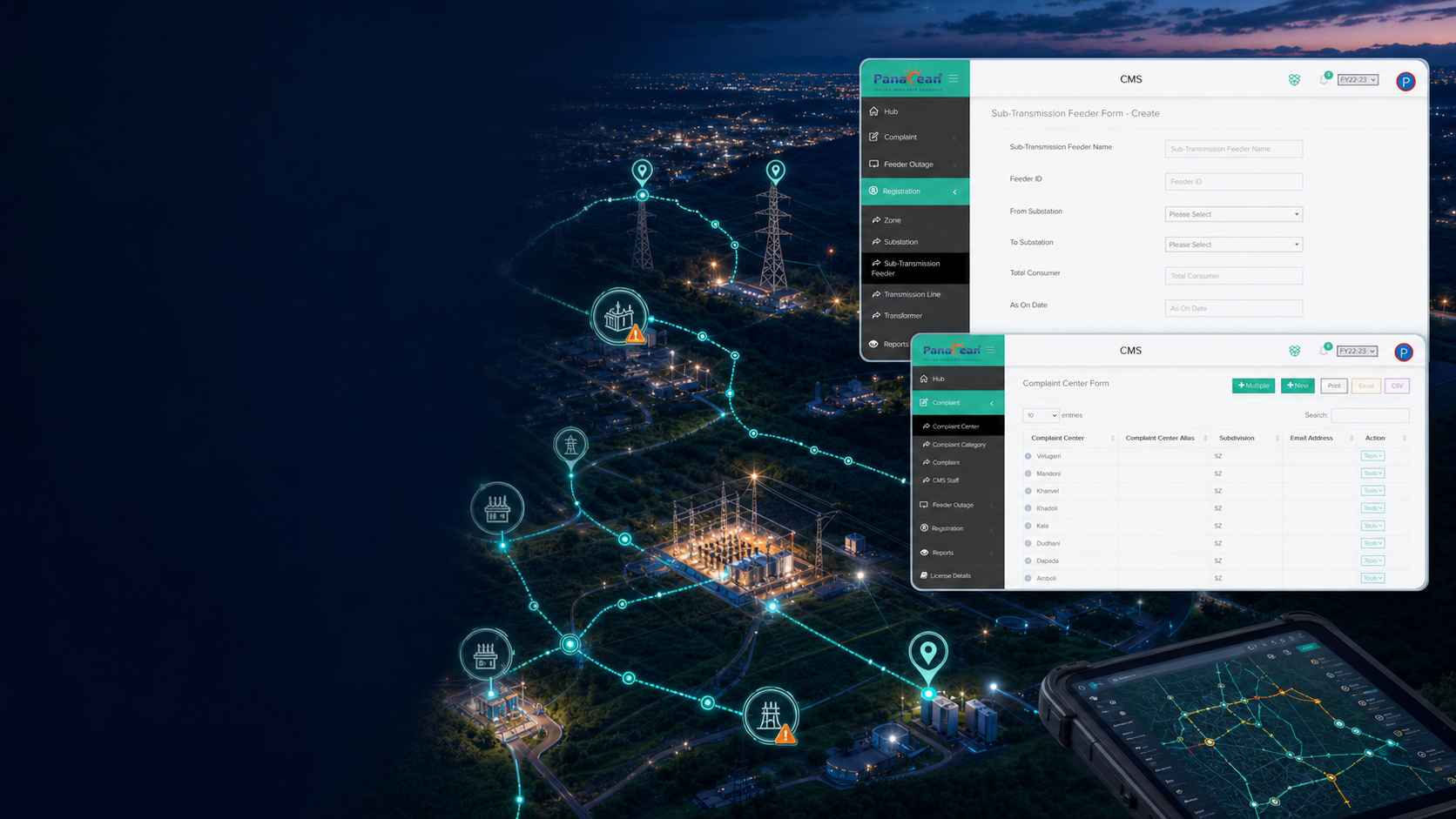Sort table by the Action column arrows
1456x819 pixels.
[x=1404, y=438]
